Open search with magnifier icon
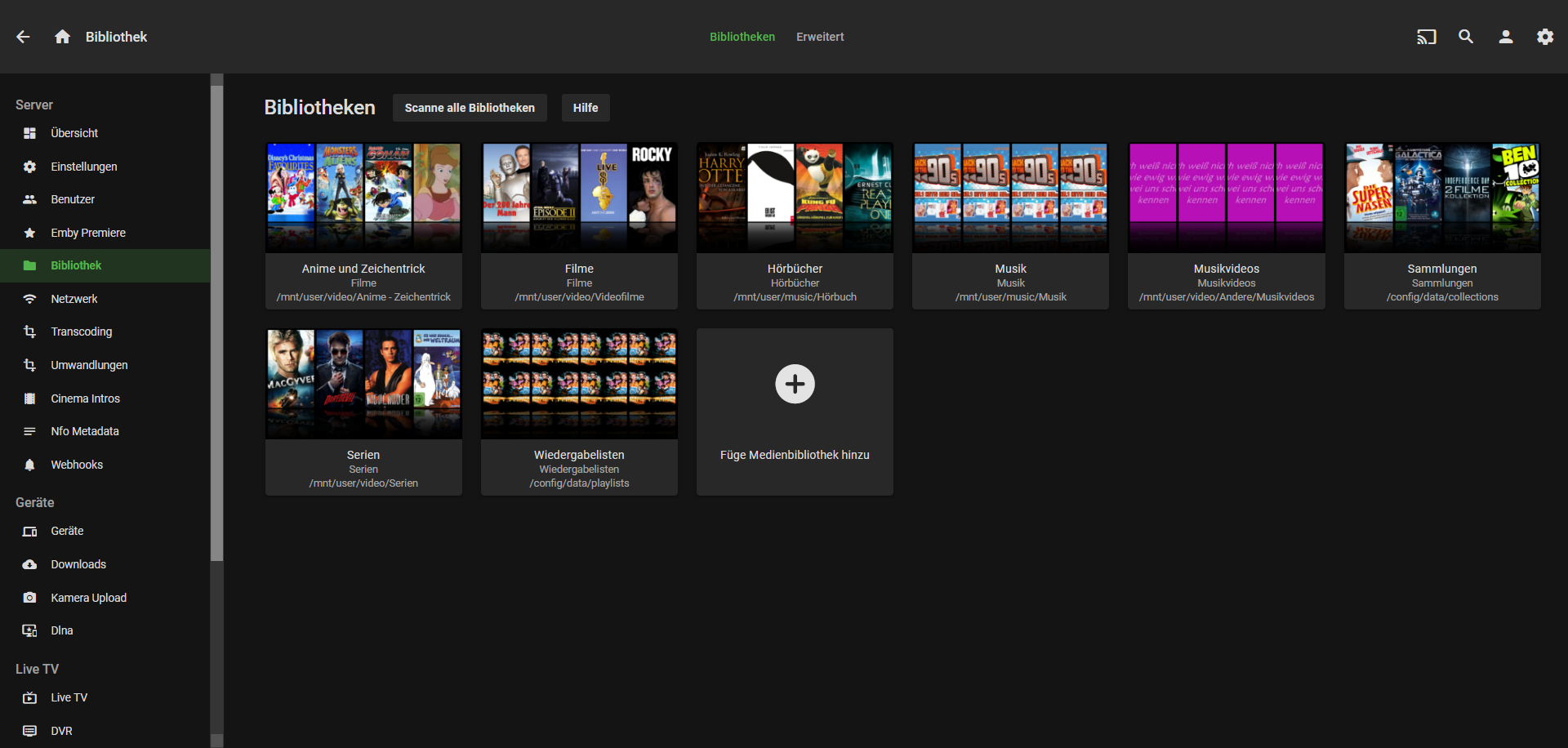The width and height of the screenshot is (1568, 748). point(1466,37)
